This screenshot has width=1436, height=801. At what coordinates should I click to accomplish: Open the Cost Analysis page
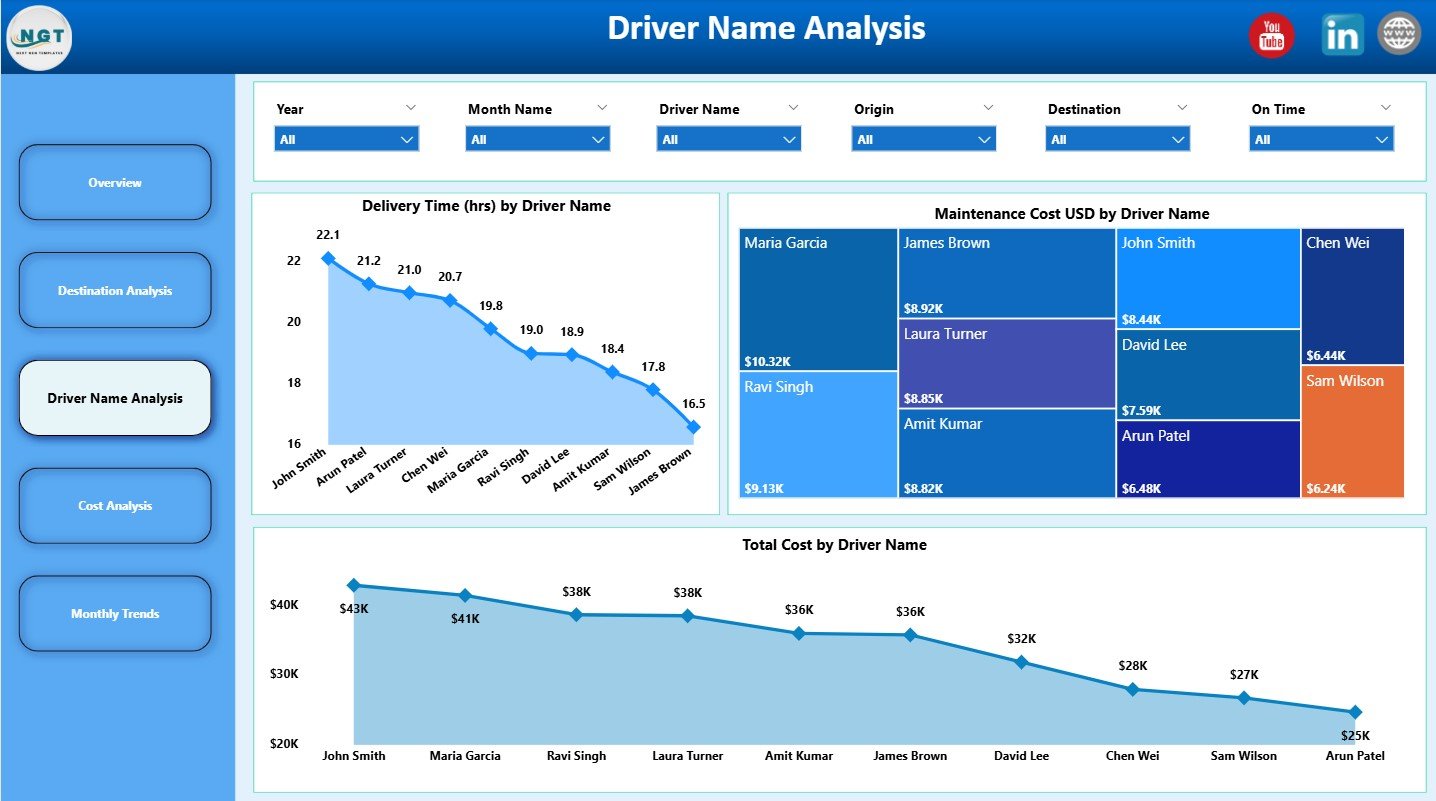pyautogui.click(x=114, y=505)
